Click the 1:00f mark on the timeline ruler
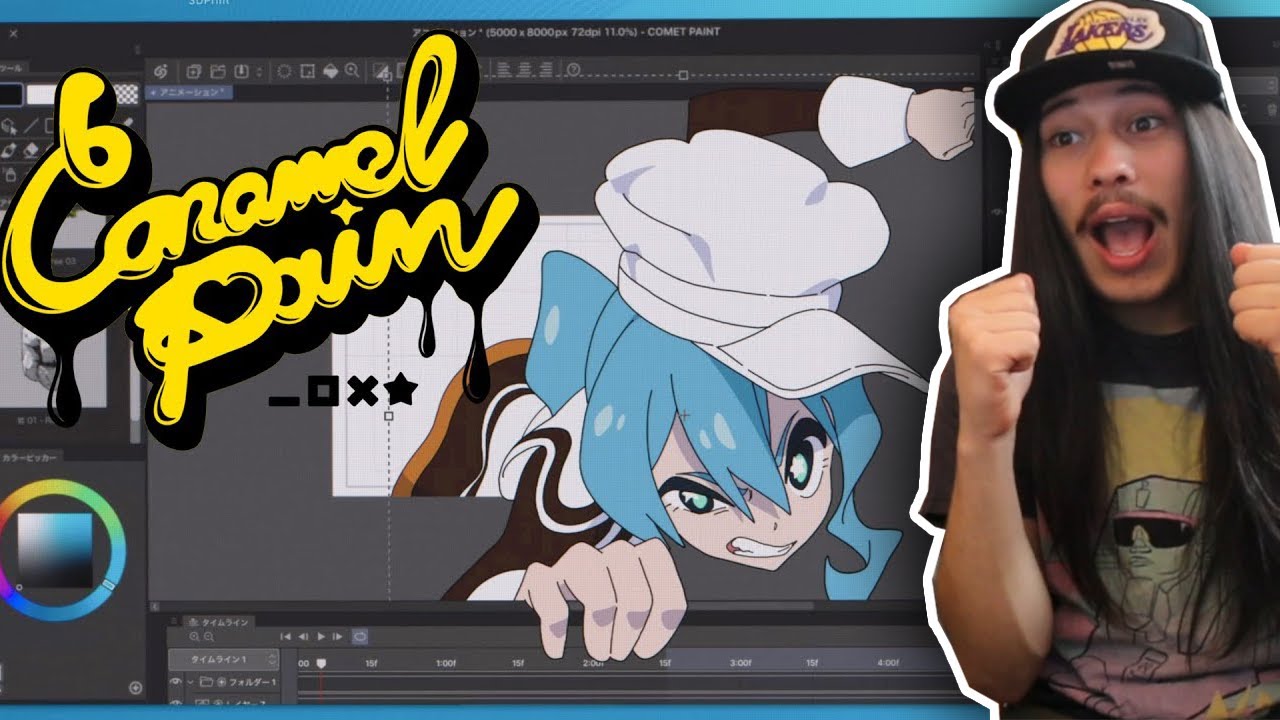Viewport: 1280px width, 720px height. click(445, 664)
